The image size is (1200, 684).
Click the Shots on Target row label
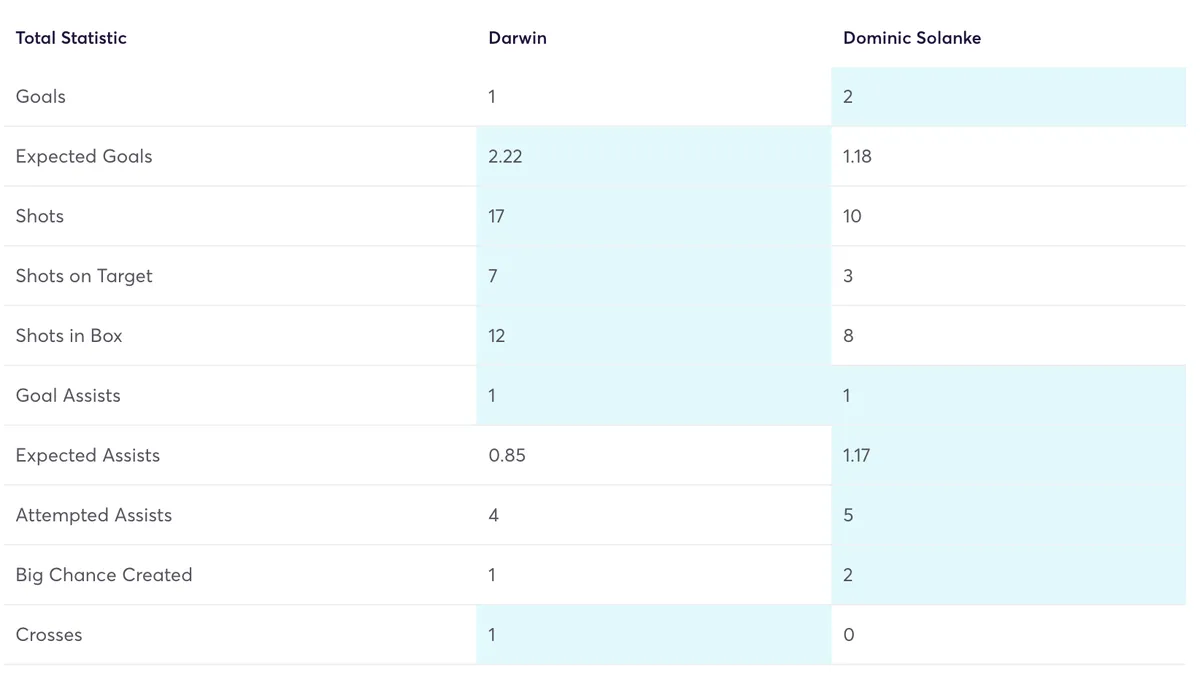pos(84,276)
